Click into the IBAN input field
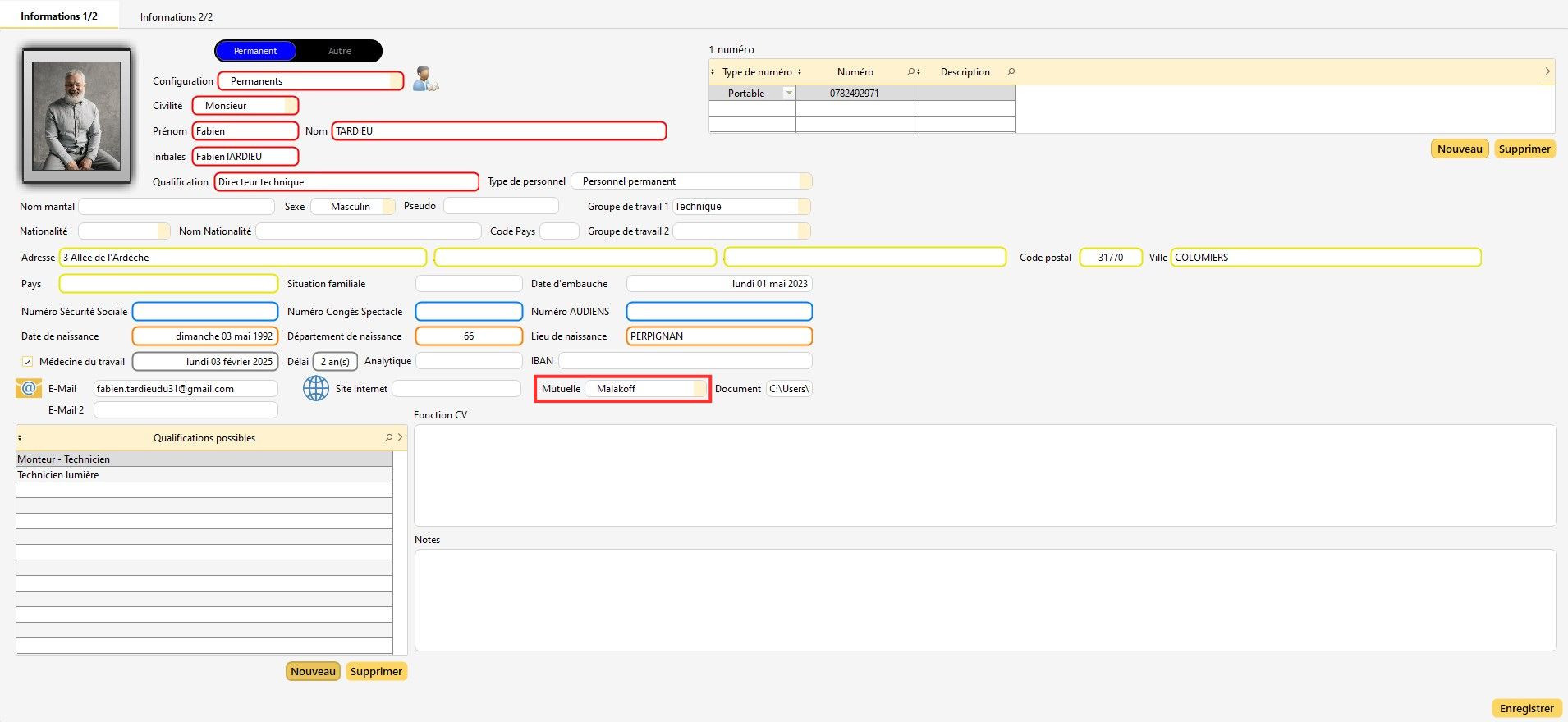 (685, 361)
